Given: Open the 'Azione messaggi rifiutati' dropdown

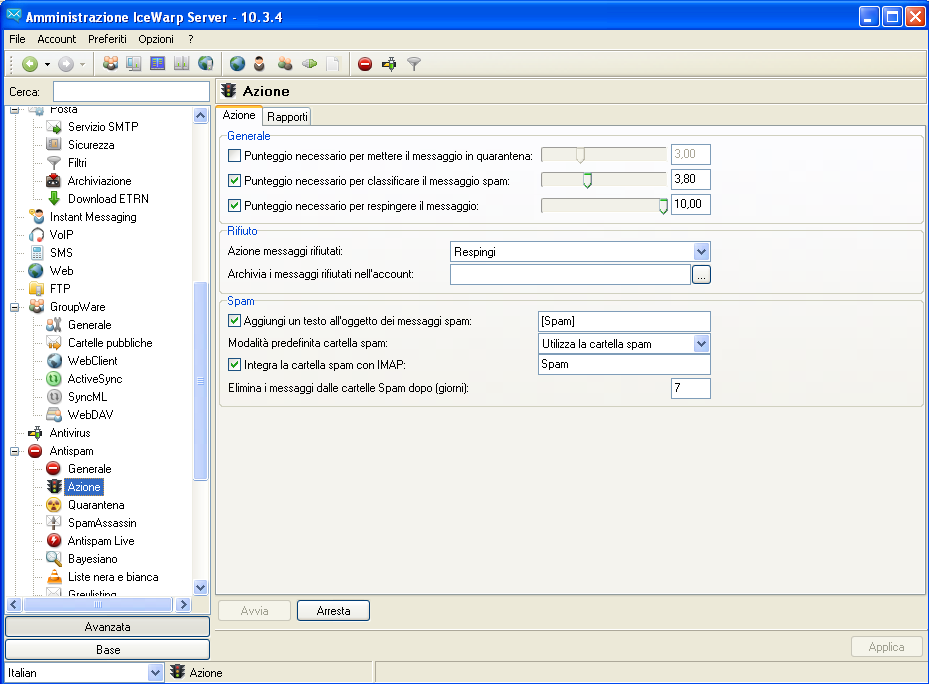Looking at the screenshot, I should click(701, 252).
